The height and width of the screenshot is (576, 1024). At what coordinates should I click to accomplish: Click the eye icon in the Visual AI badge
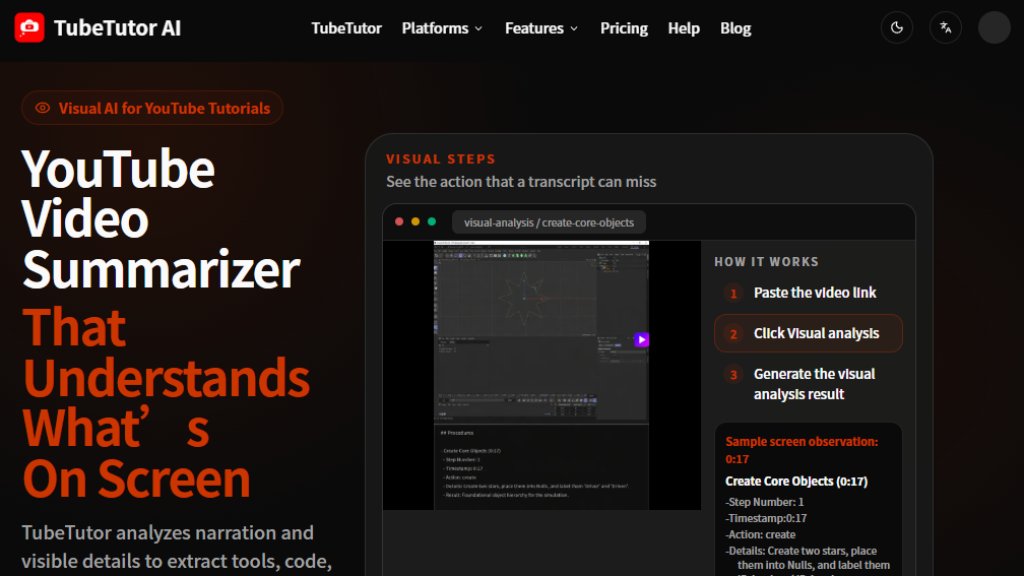[x=42, y=108]
